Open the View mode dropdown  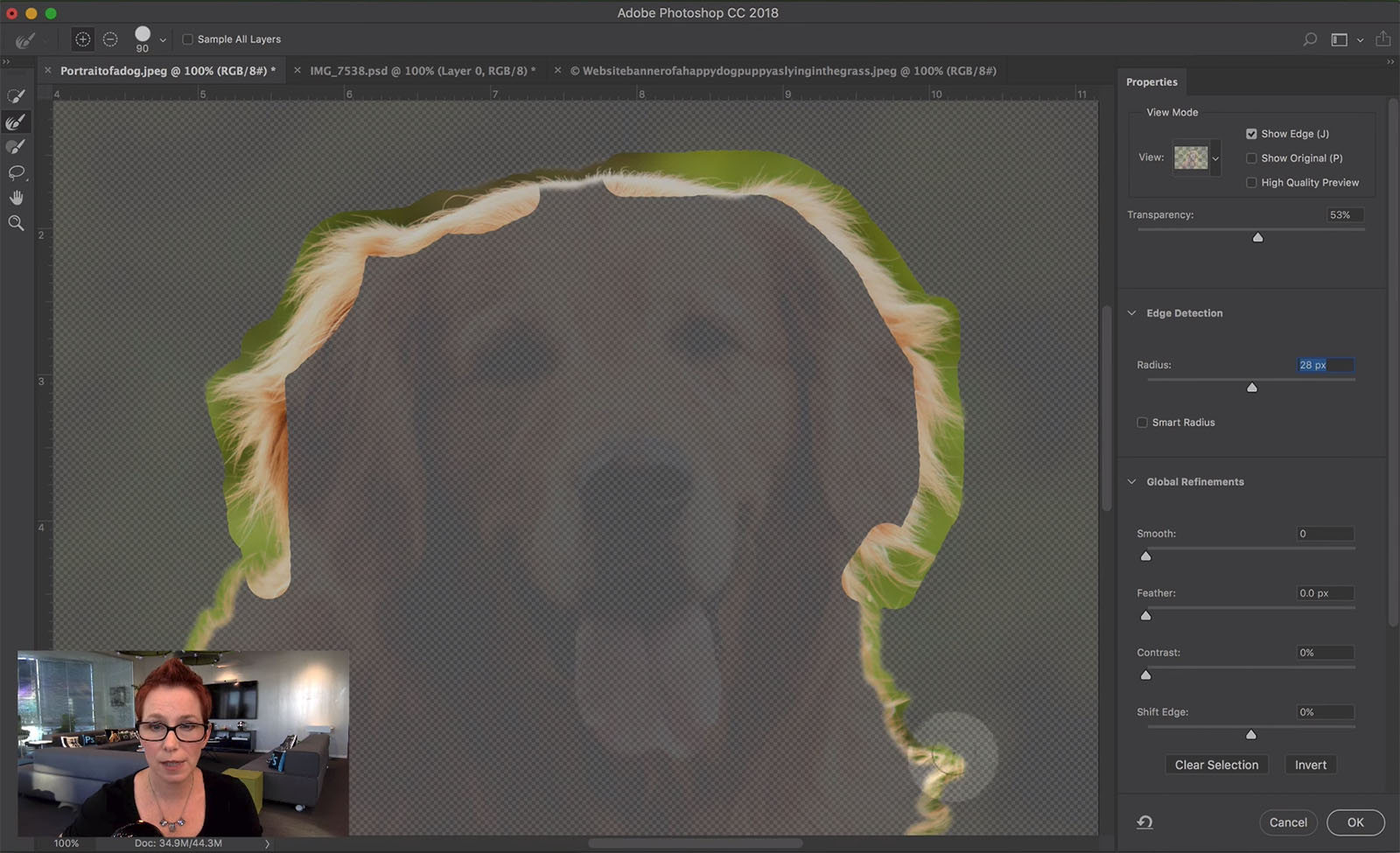point(1214,158)
